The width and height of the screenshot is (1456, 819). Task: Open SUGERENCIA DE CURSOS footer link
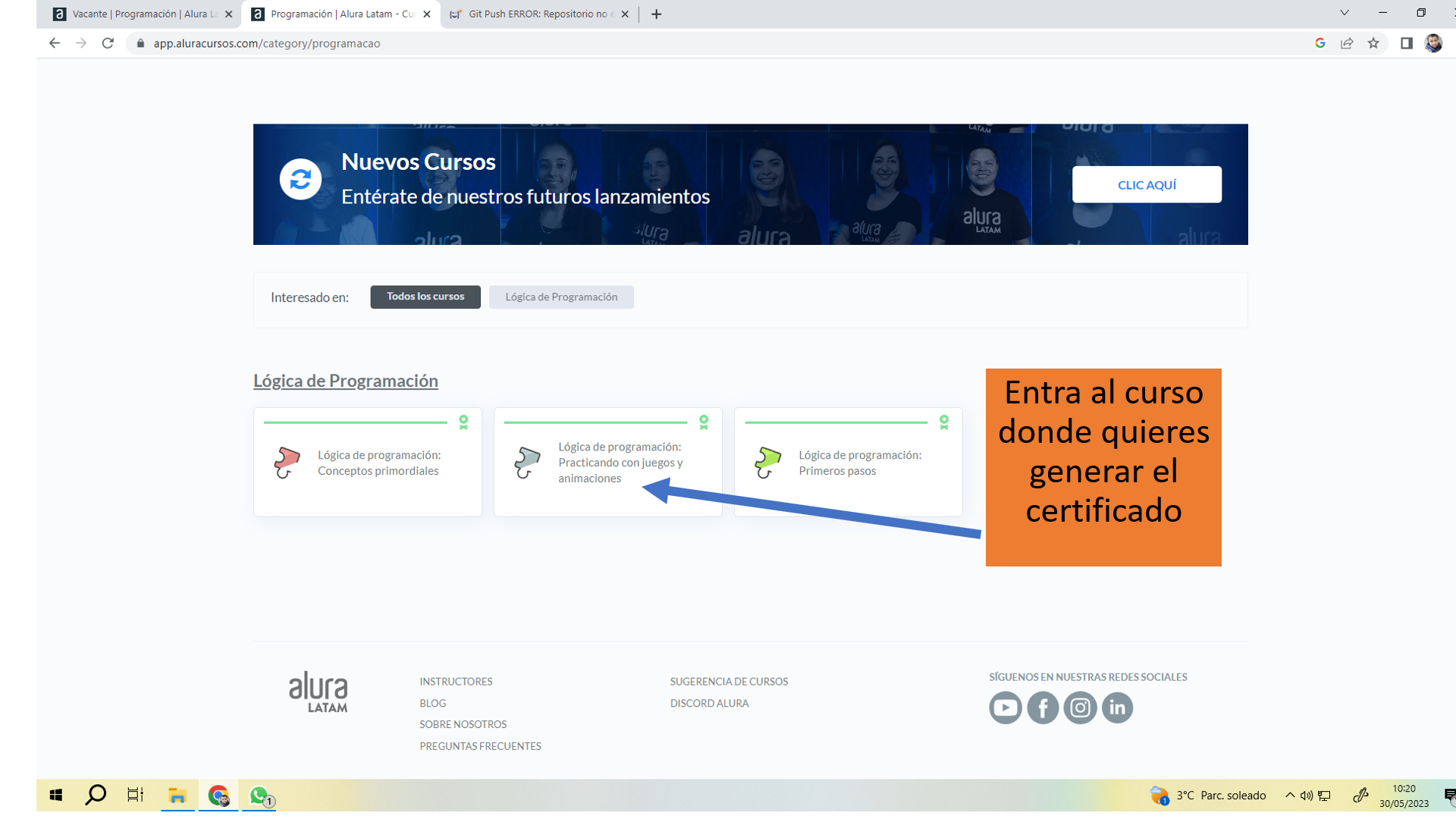pyautogui.click(x=729, y=682)
